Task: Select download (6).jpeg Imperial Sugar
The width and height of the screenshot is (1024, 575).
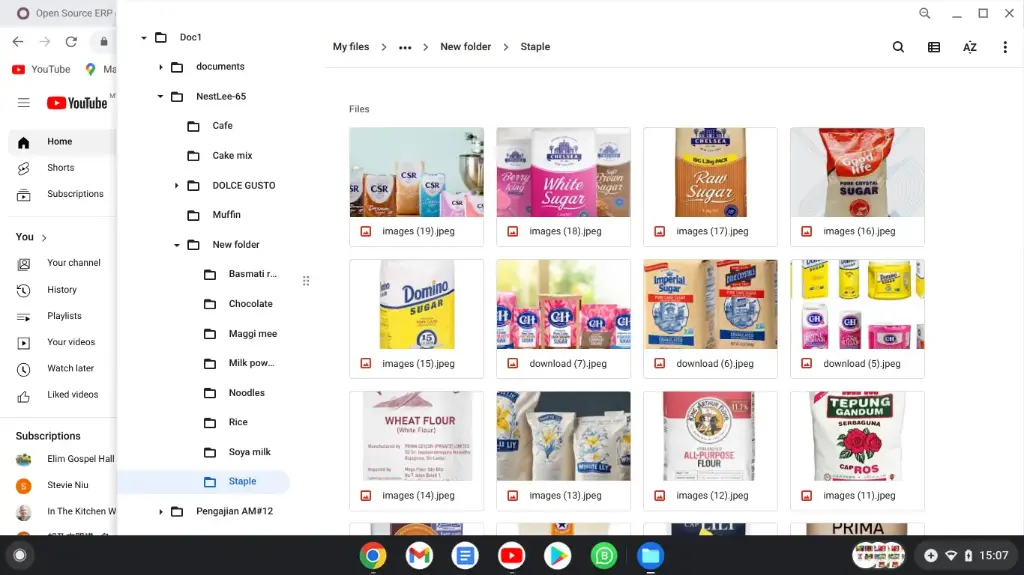Action: click(x=711, y=319)
